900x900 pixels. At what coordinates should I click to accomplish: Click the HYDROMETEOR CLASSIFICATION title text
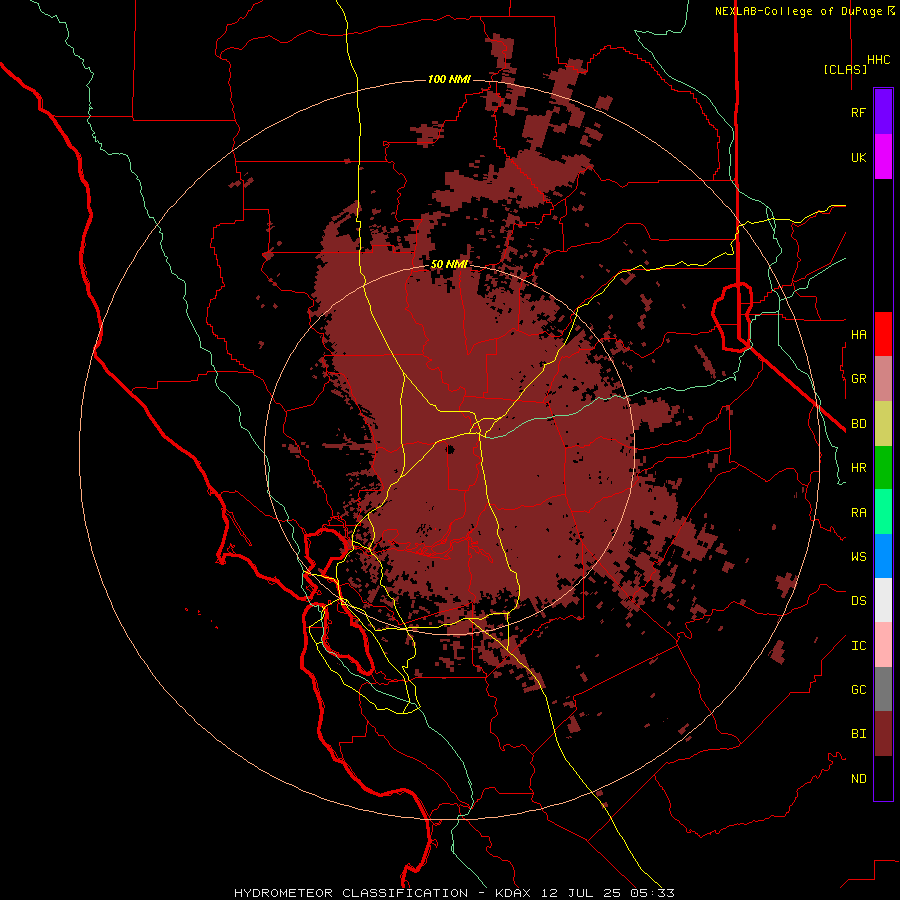pos(351,893)
